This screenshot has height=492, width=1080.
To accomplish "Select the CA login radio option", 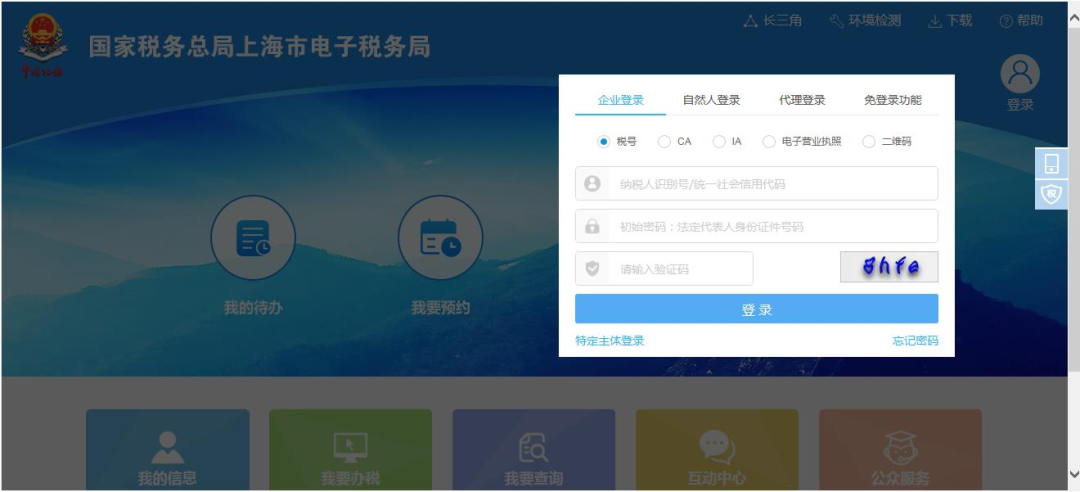I will [664, 142].
